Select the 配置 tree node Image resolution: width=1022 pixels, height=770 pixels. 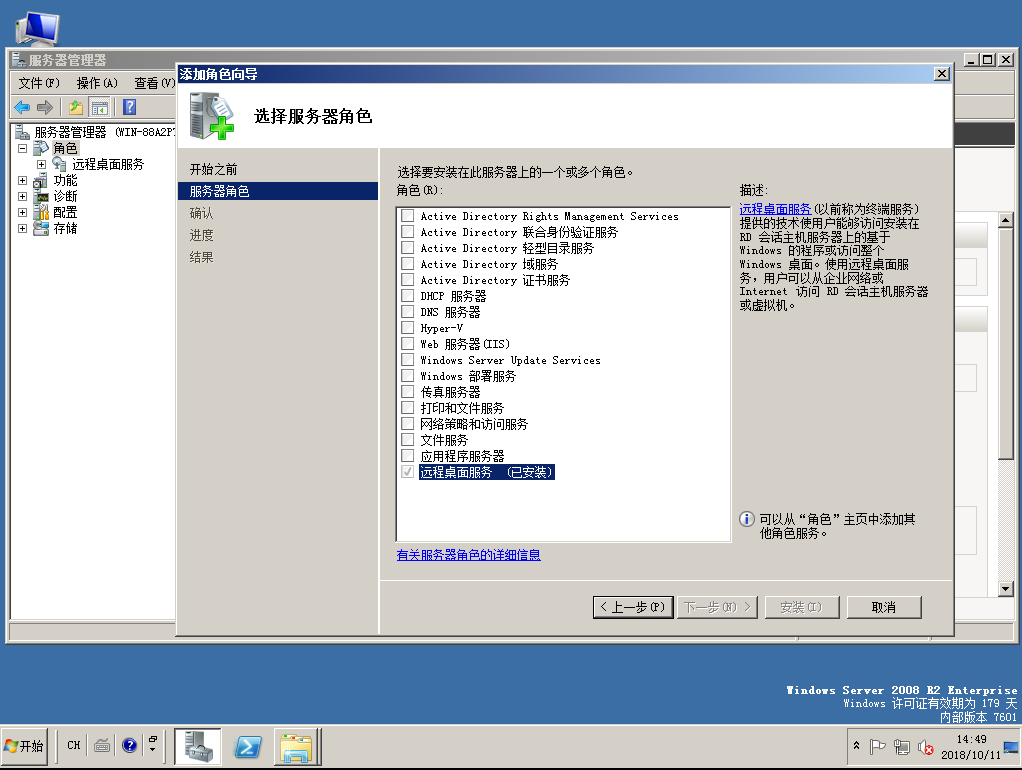[65, 212]
